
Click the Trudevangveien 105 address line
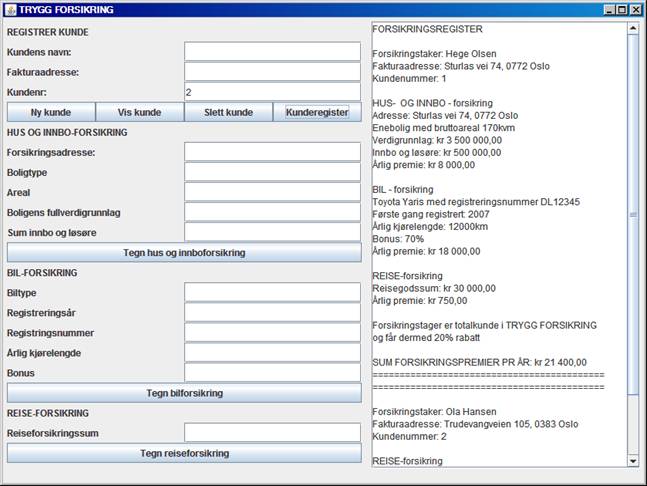tap(475, 424)
